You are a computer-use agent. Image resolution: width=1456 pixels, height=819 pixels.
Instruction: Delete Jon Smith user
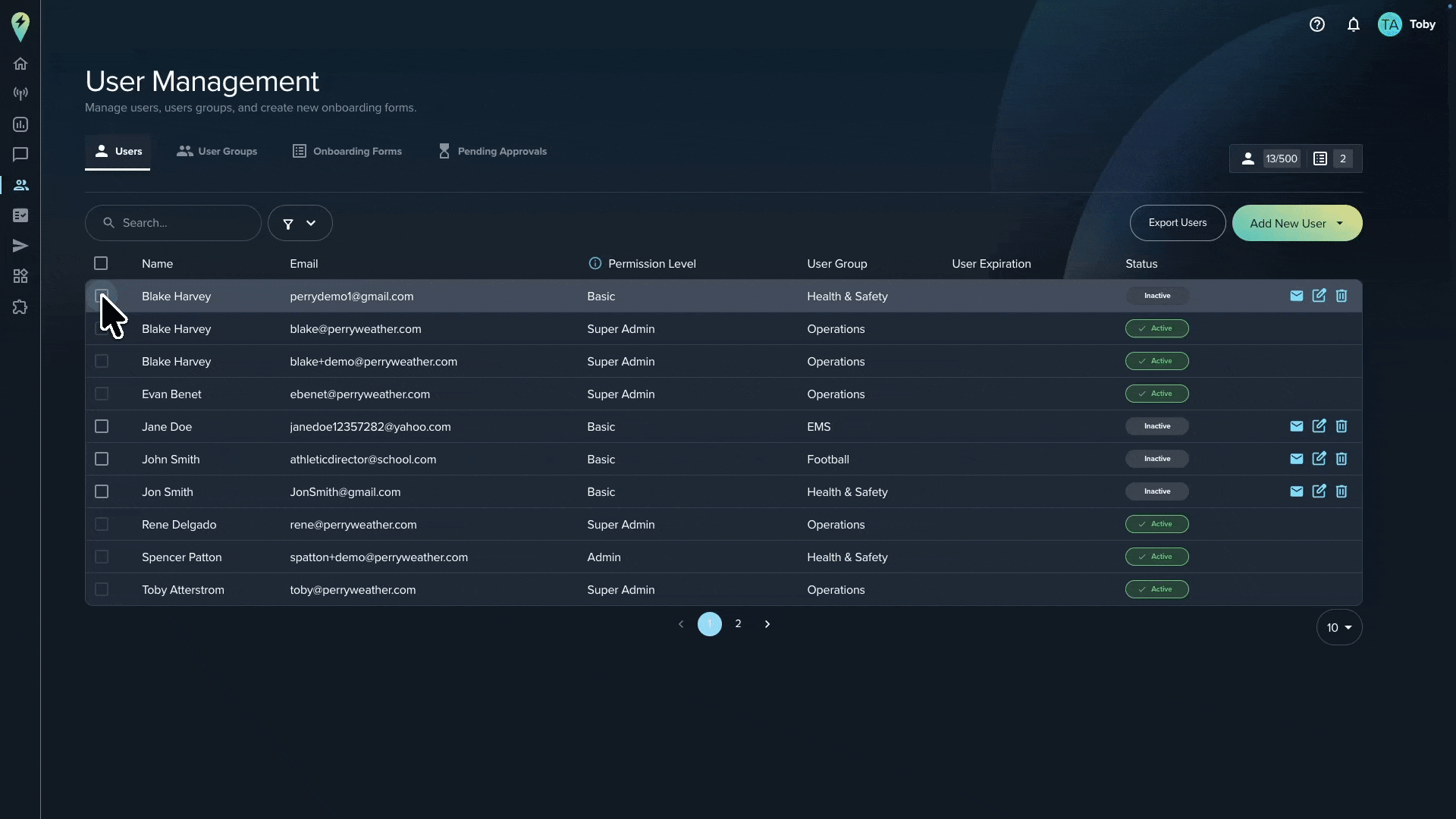[1341, 491]
